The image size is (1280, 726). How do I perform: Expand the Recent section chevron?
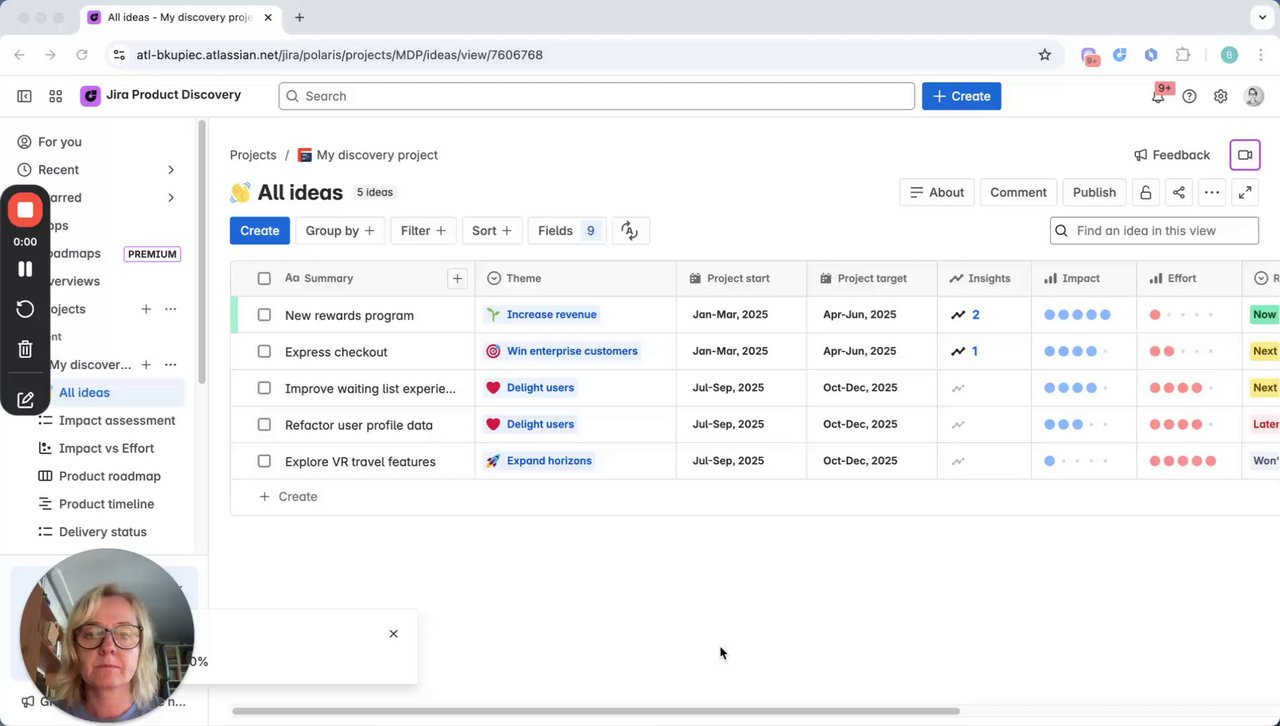pos(170,170)
